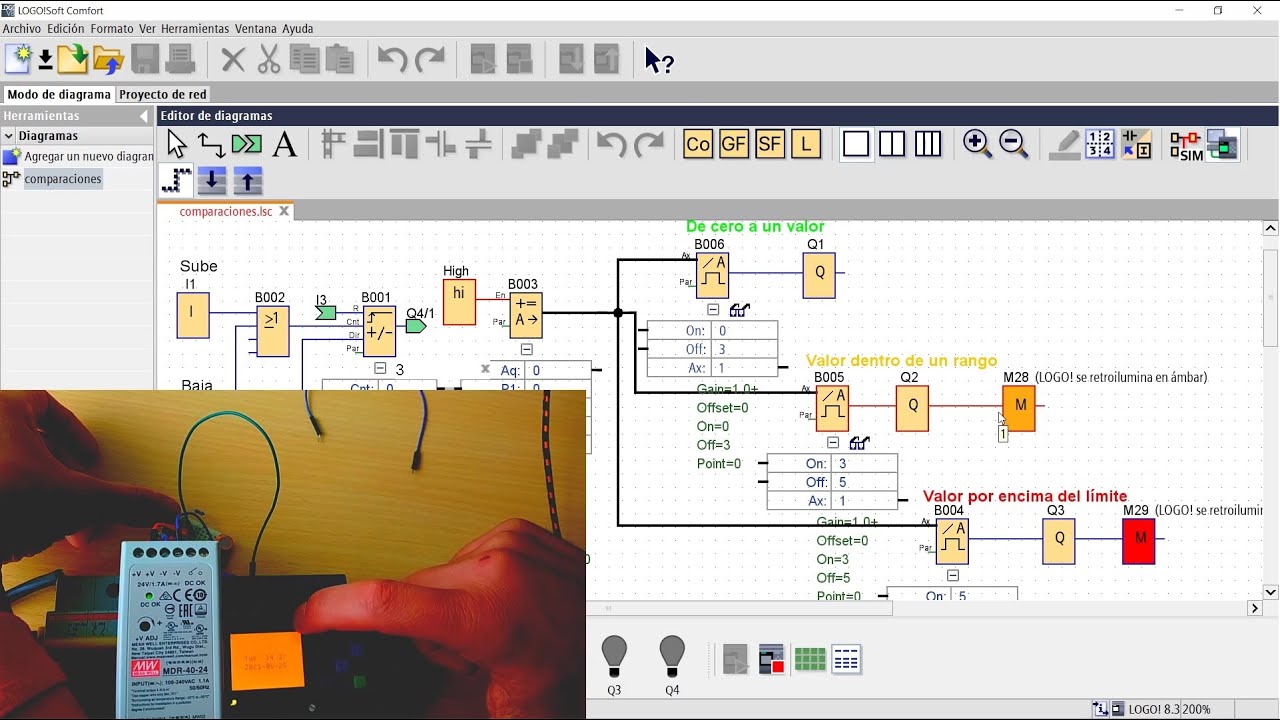The height and width of the screenshot is (720, 1280).
Task: Close the comparaciones.lsc tab
Action: pos(284,211)
